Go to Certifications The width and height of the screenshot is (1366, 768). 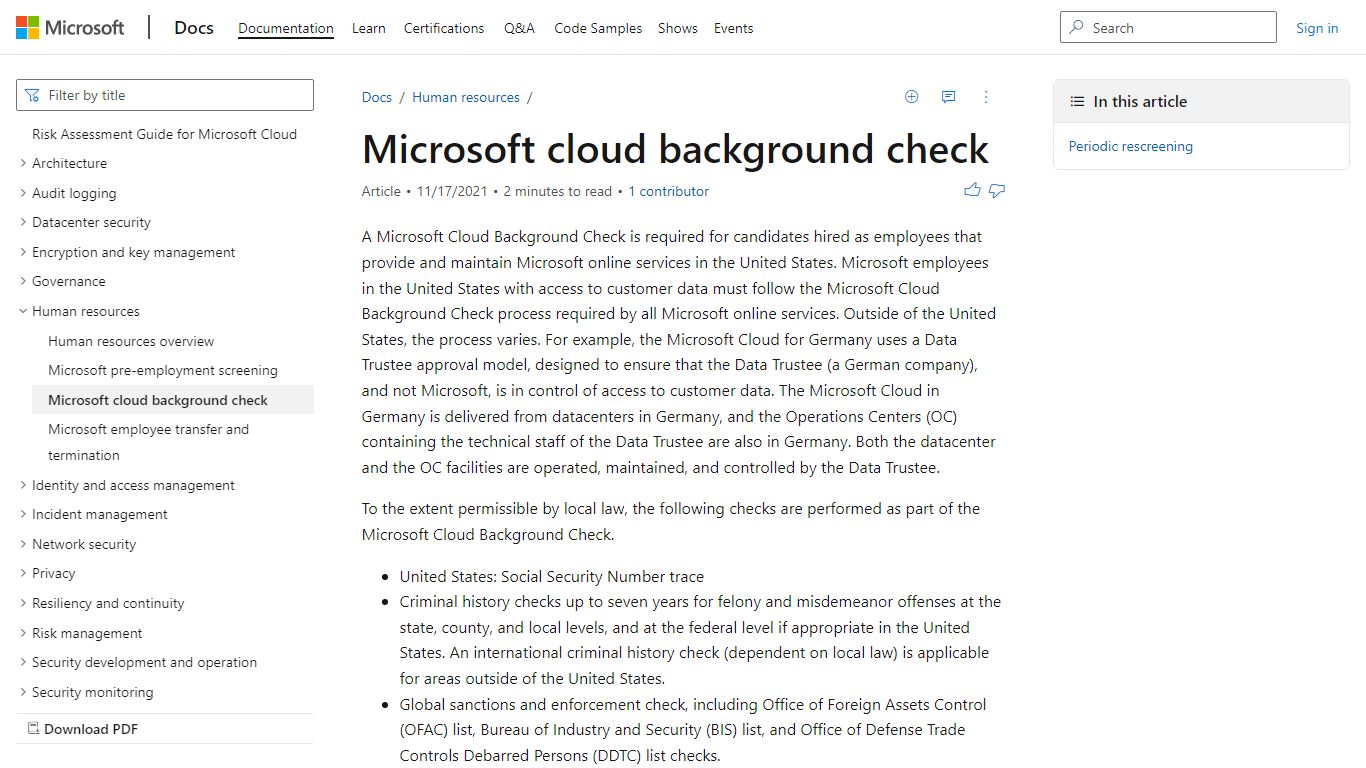pyautogui.click(x=444, y=28)
